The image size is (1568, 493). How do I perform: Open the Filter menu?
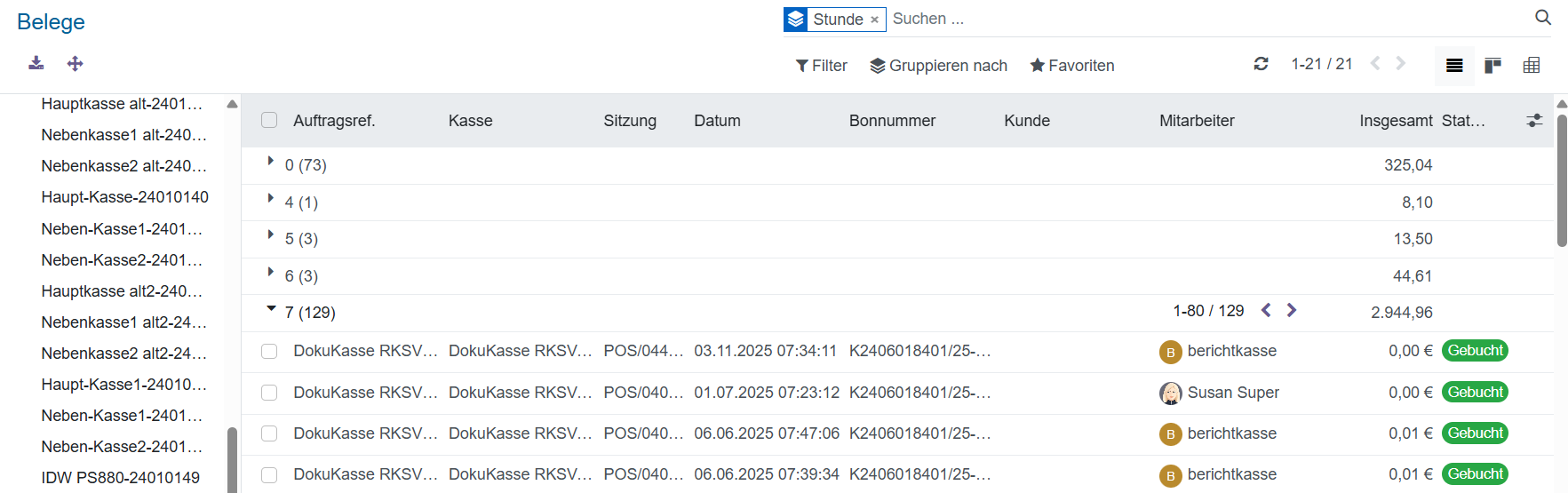pyautogui.click(x=822, y=66)
